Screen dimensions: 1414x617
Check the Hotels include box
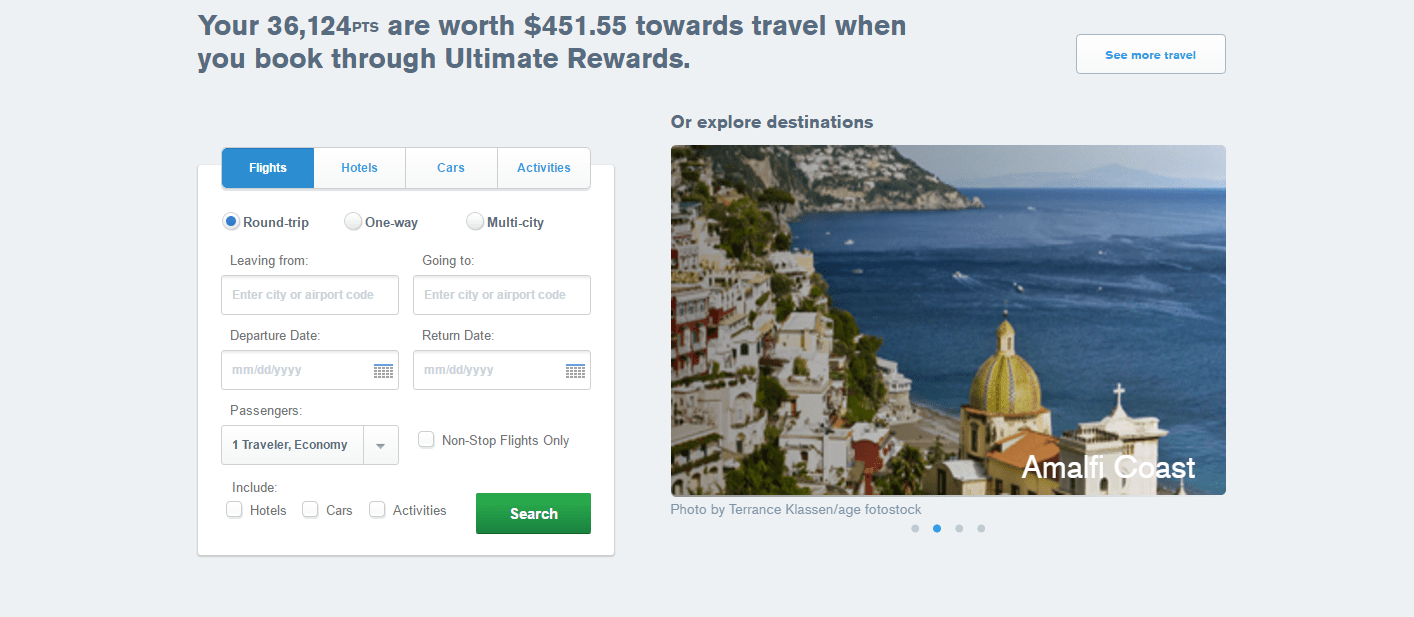[233, 509]
